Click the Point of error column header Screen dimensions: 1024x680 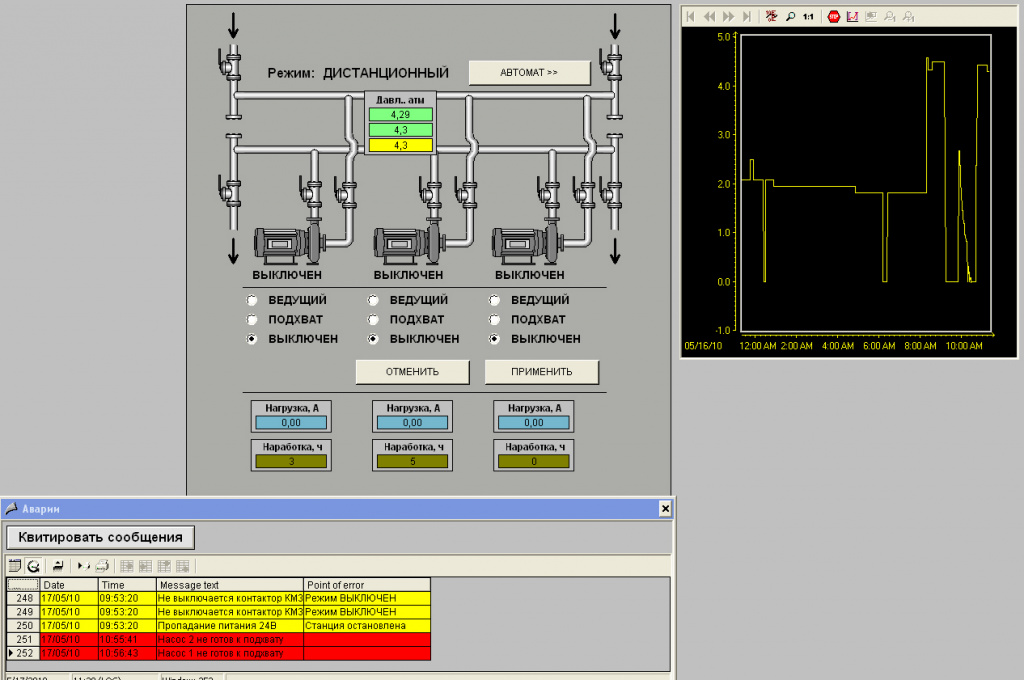point(367,585)
